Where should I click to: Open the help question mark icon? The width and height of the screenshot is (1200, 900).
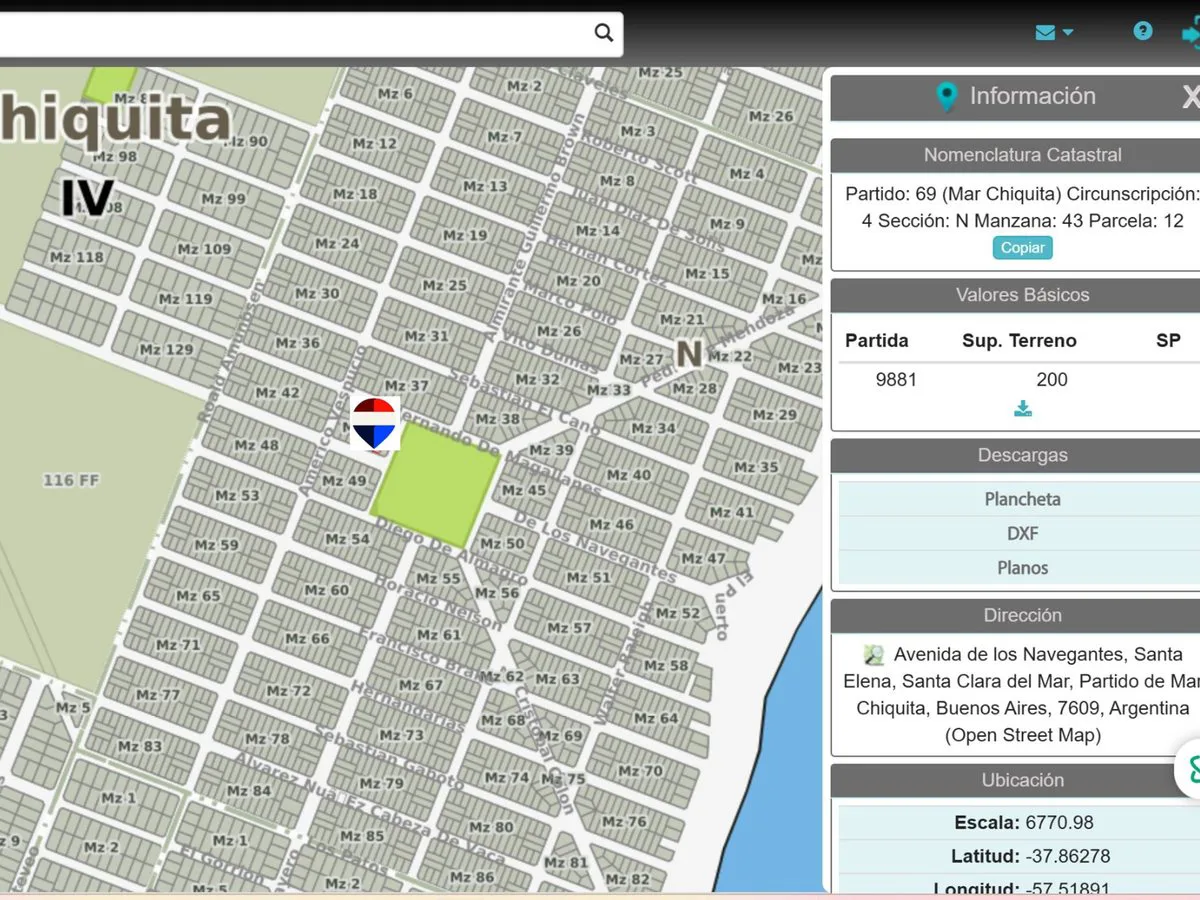pos(1143,31)
